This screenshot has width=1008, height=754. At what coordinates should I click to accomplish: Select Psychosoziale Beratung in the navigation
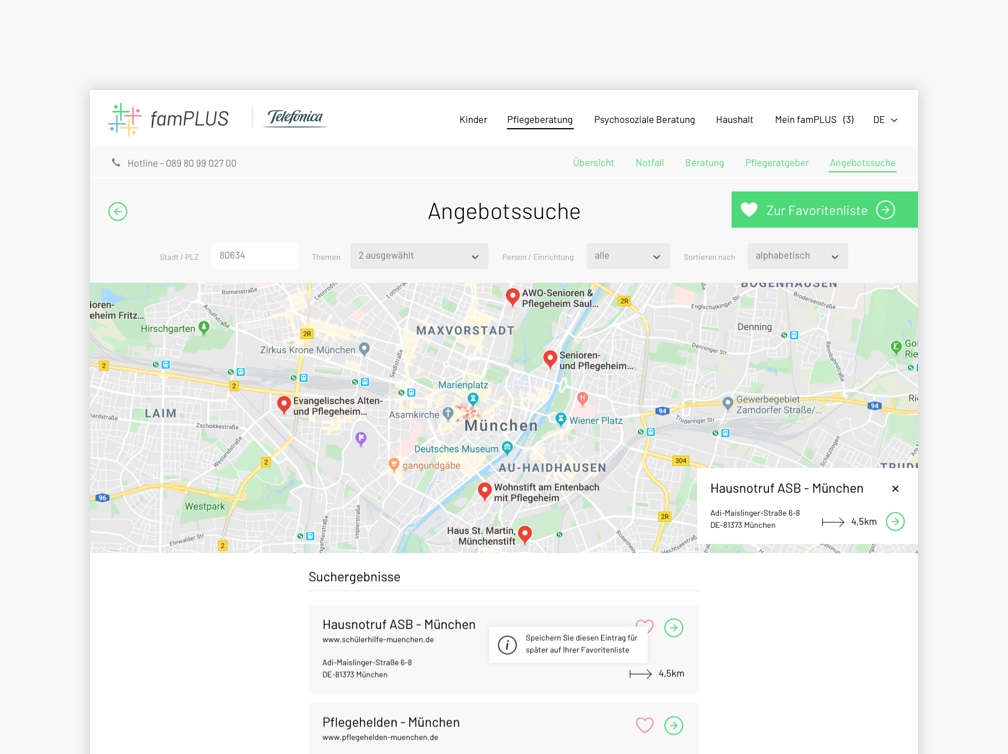[644, 120]
